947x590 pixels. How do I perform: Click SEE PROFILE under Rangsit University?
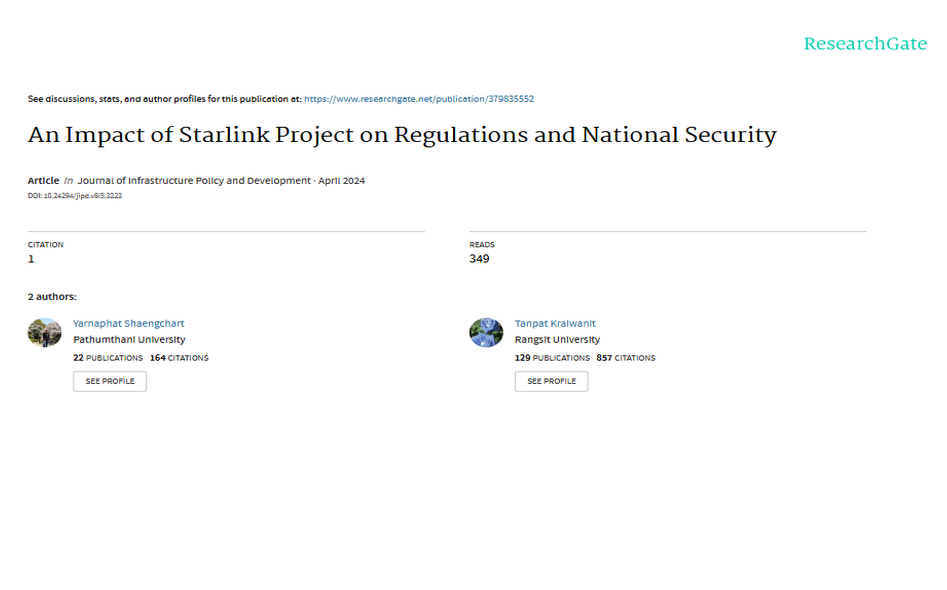[551, 382]
